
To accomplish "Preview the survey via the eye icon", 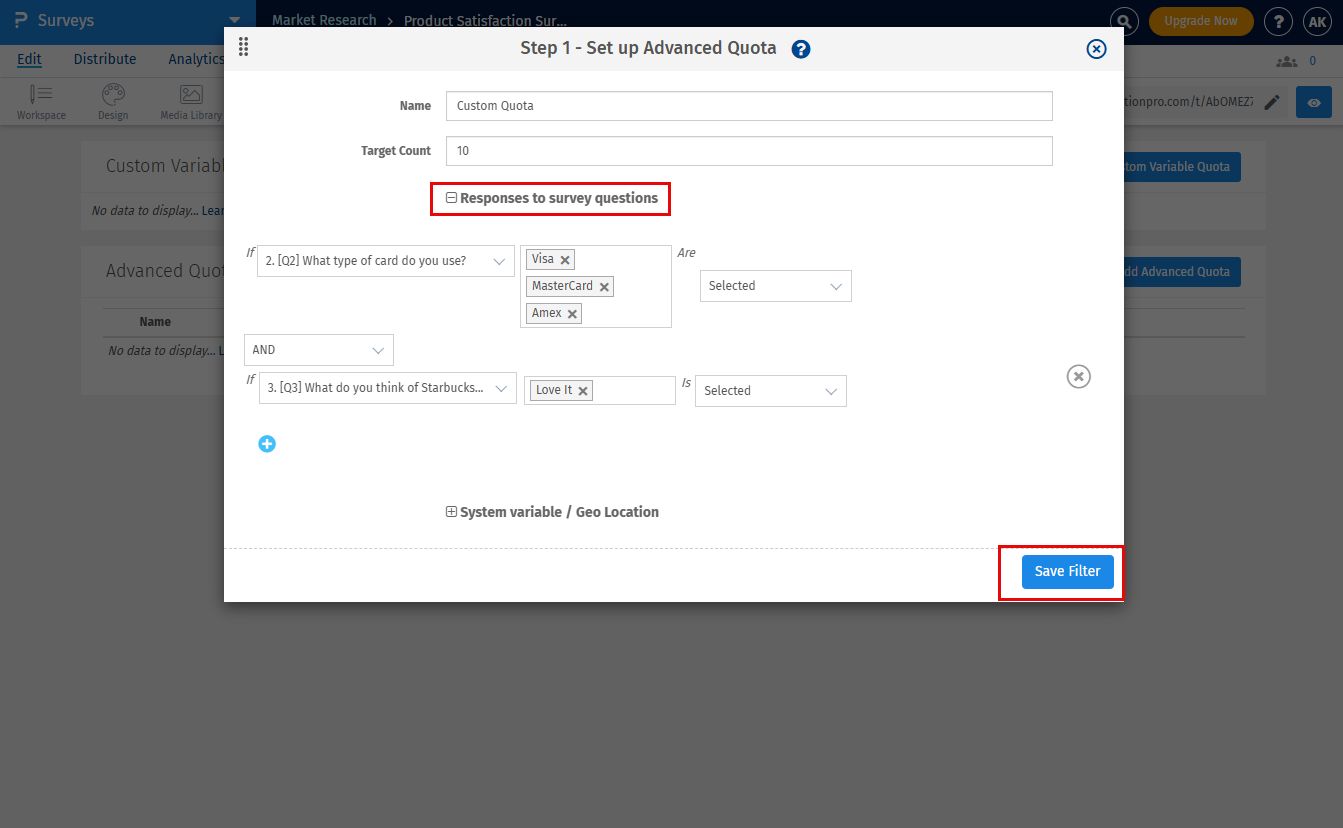I will (1313, 102).
